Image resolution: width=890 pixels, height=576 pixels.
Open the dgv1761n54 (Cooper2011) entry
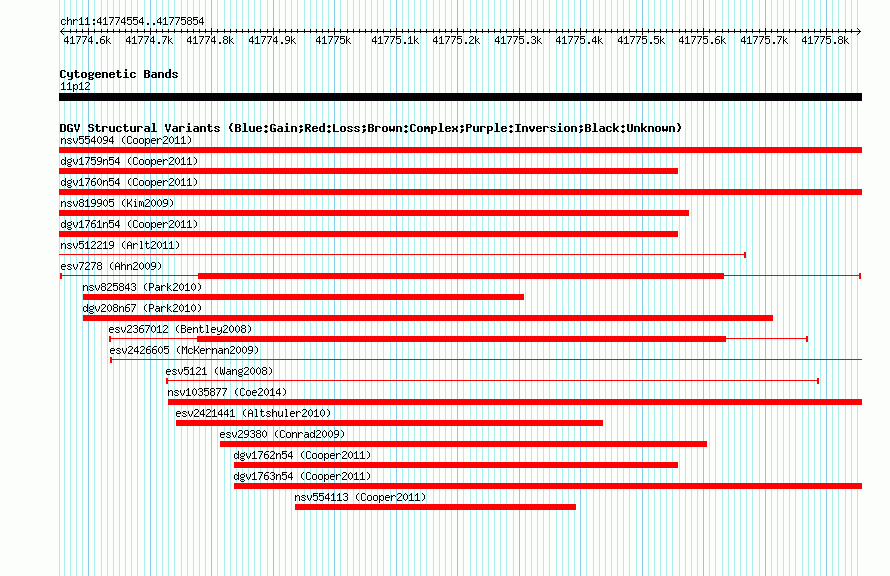tap(129, 224)
